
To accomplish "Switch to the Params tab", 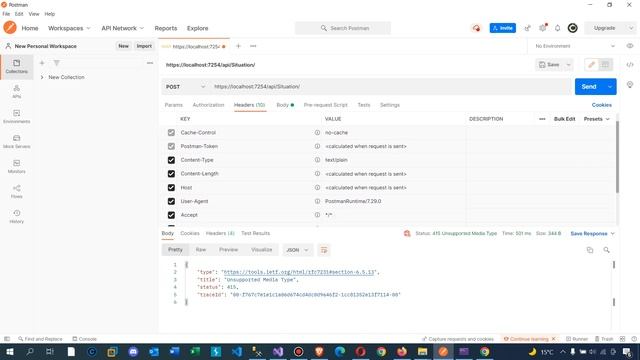I will pyautogui.click(x=173, y=105).
